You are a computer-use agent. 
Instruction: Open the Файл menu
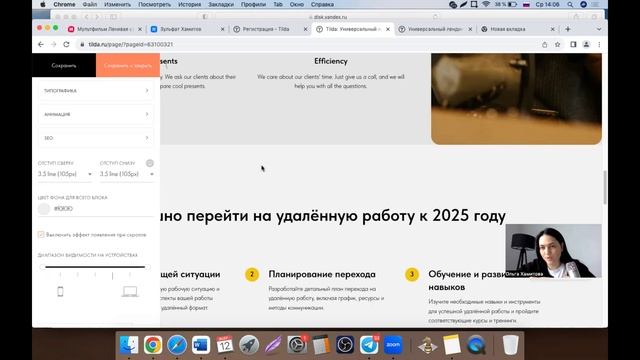90,4
